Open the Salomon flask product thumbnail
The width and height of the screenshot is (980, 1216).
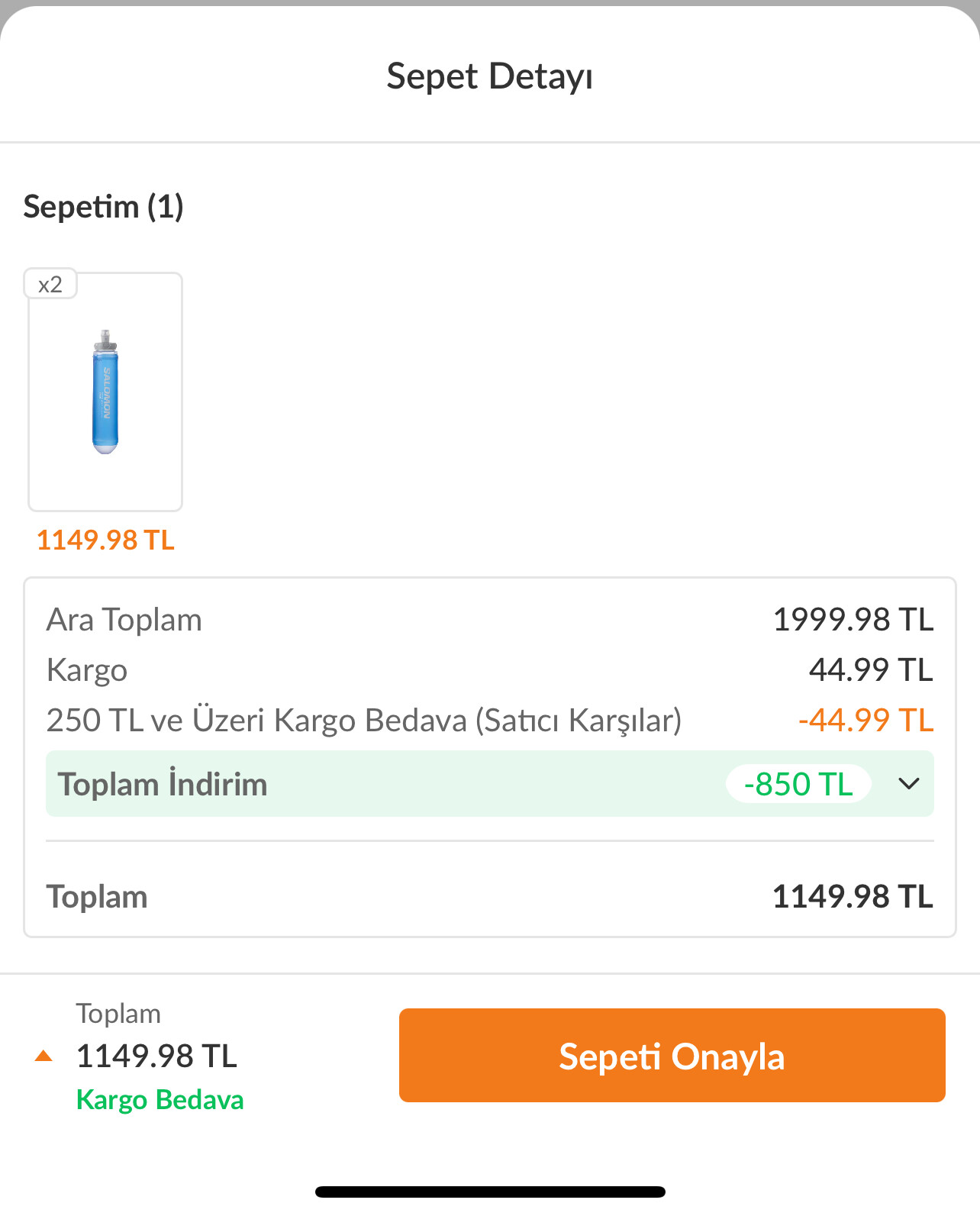[105, 392]
